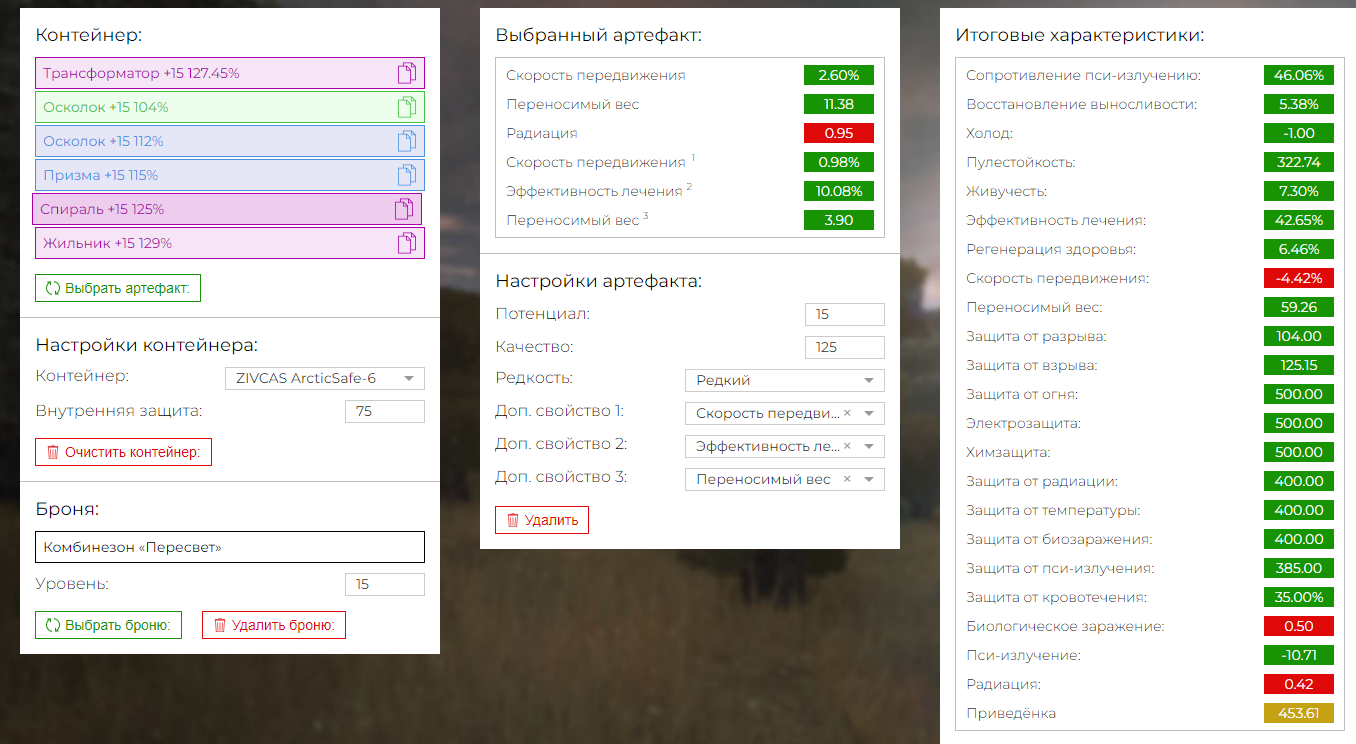Click the yellow 453.61 Приведёнка value
This screenshot has height=744, width=1356.
[x=1299, y=713]
